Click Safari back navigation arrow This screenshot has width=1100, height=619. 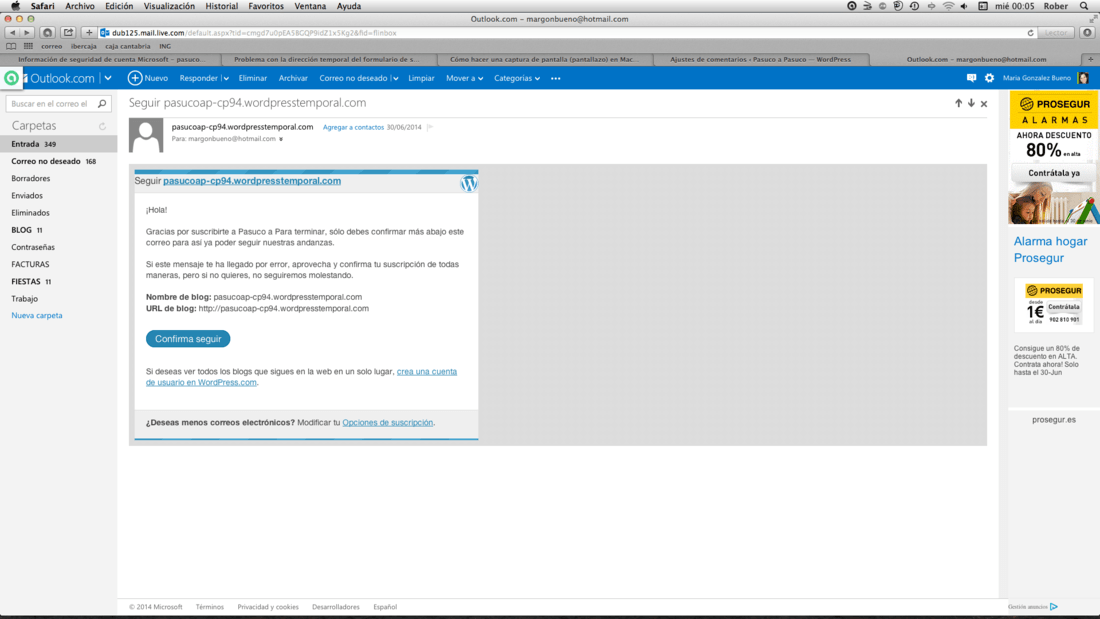click(12, 32)
